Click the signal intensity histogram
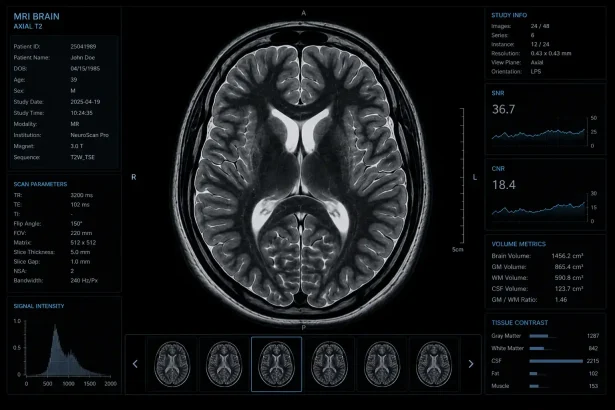This screenshot has width=615, height=410. tap(67, 350)
